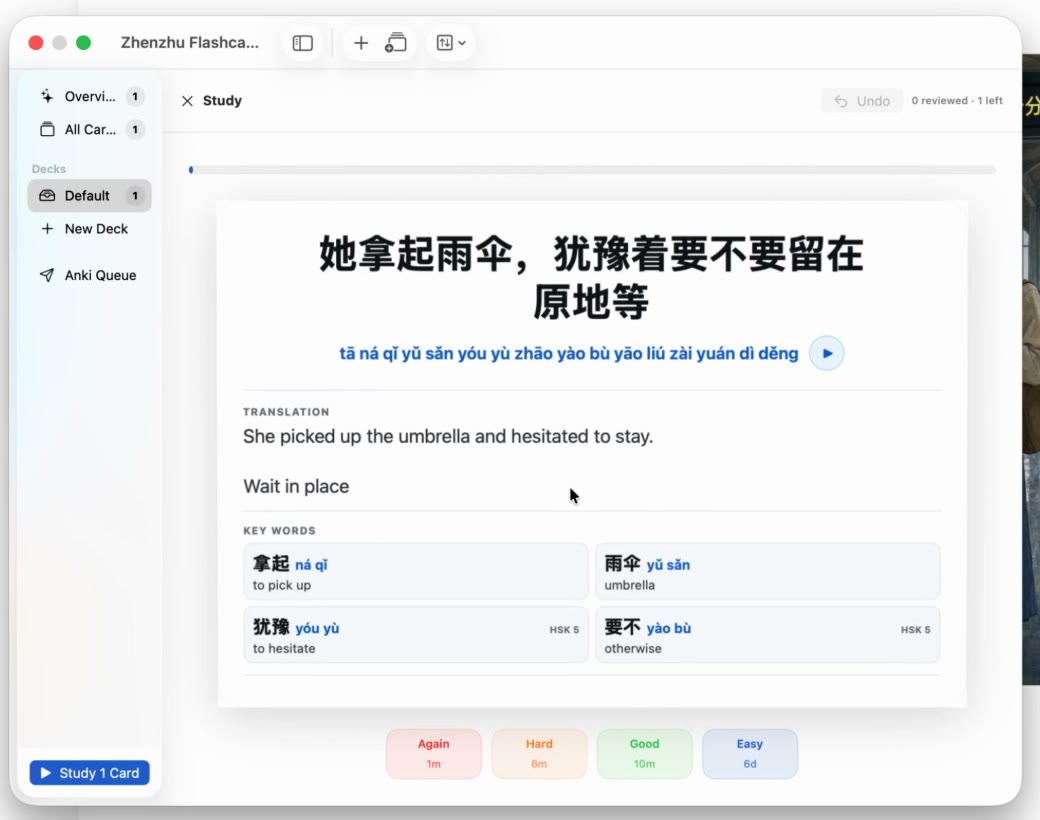Viewport: 1040px width, 820px height.
Task: Click the plus icon to add card
Action: click(361, 43)
